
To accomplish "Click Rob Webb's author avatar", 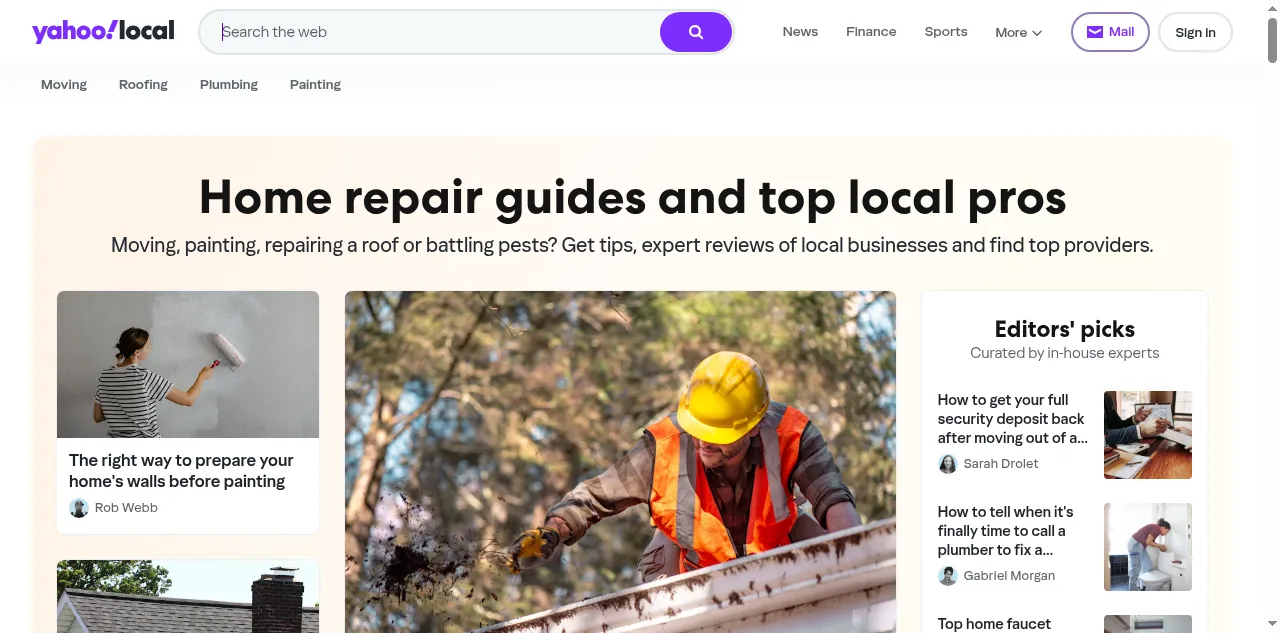I will point(79,508).
